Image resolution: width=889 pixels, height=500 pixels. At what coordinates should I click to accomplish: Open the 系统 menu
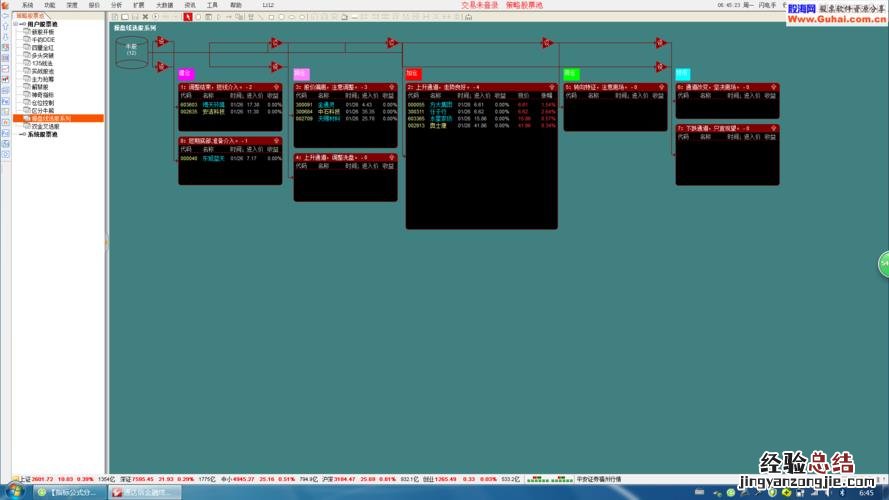tap(27, 5)
